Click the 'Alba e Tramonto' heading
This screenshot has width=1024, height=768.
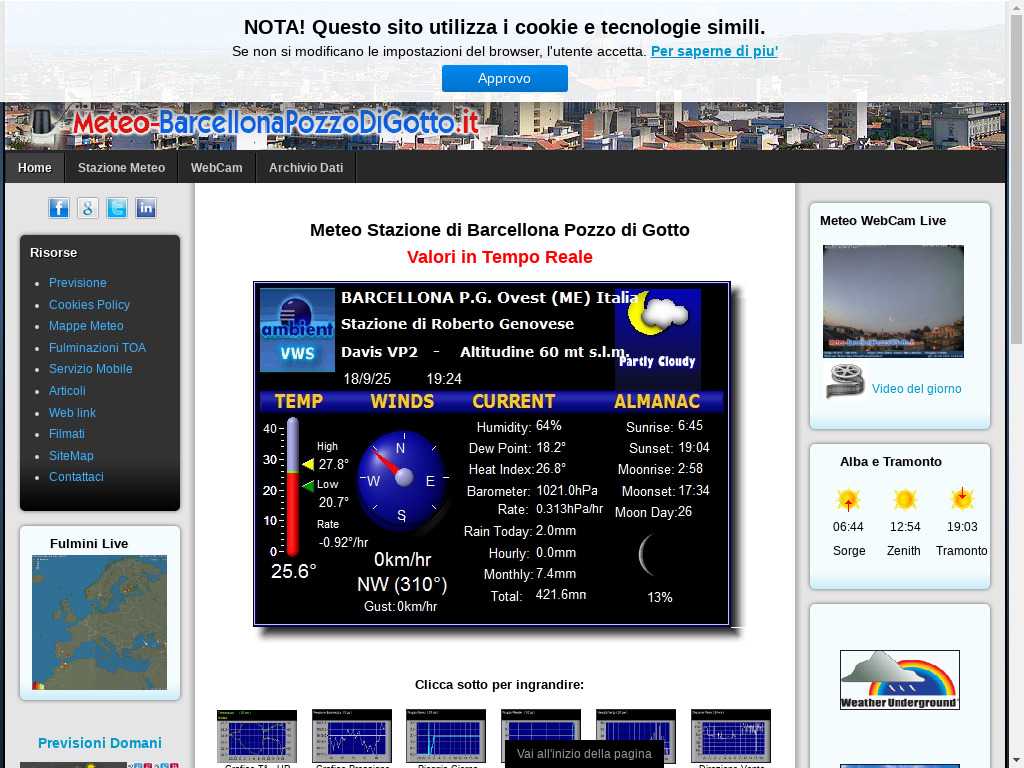pyautogui.click(x=891, y=462)
